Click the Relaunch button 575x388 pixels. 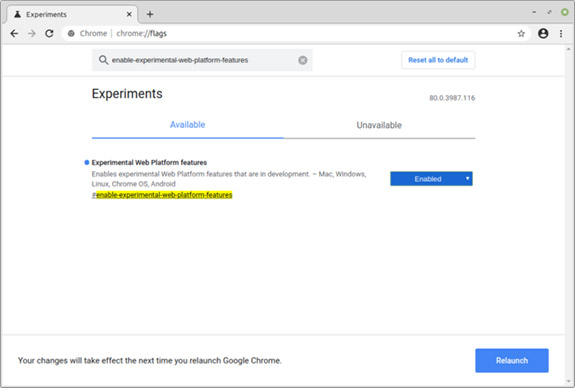tap(512, 360)
